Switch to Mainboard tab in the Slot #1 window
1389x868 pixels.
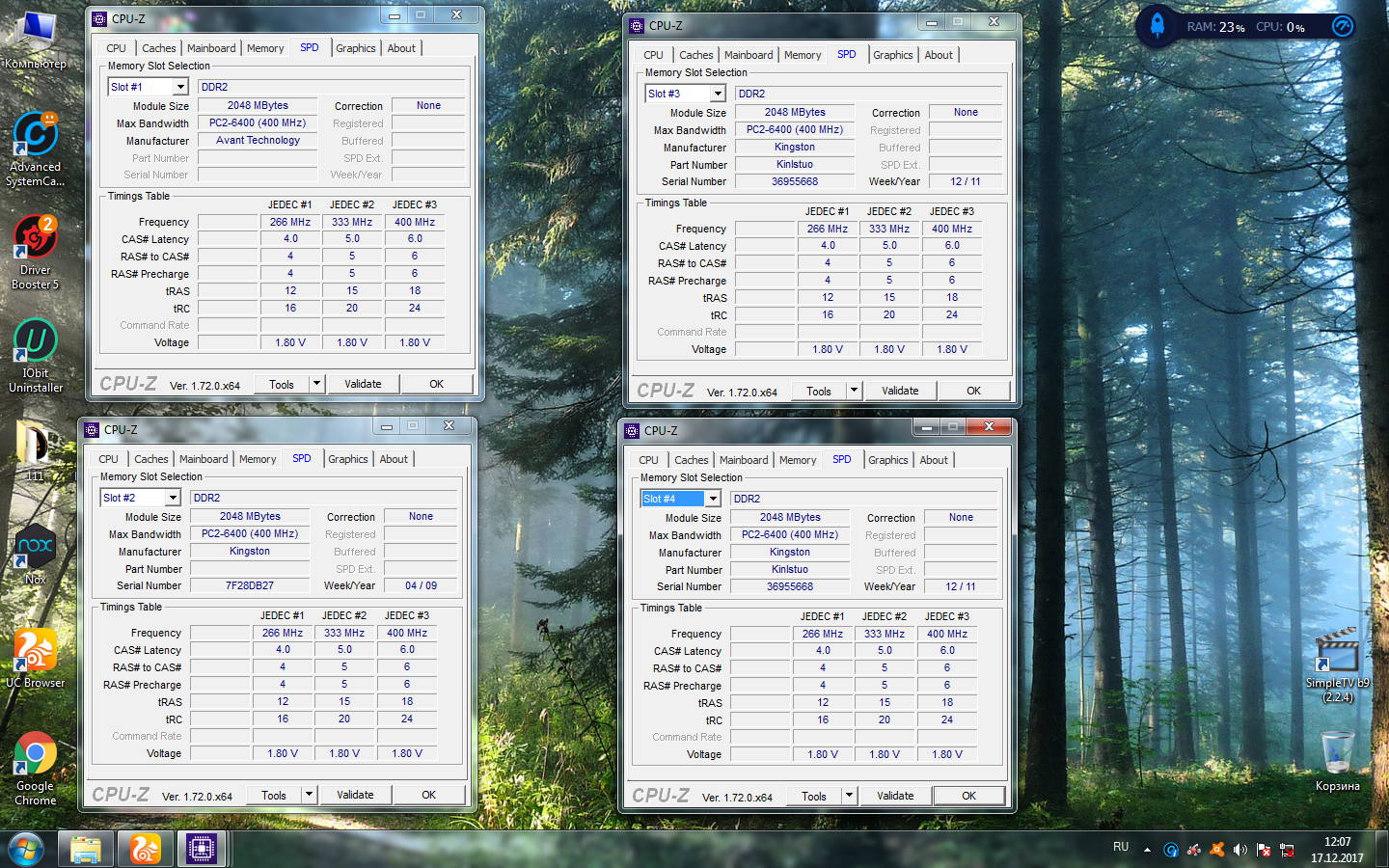[211, 48]
